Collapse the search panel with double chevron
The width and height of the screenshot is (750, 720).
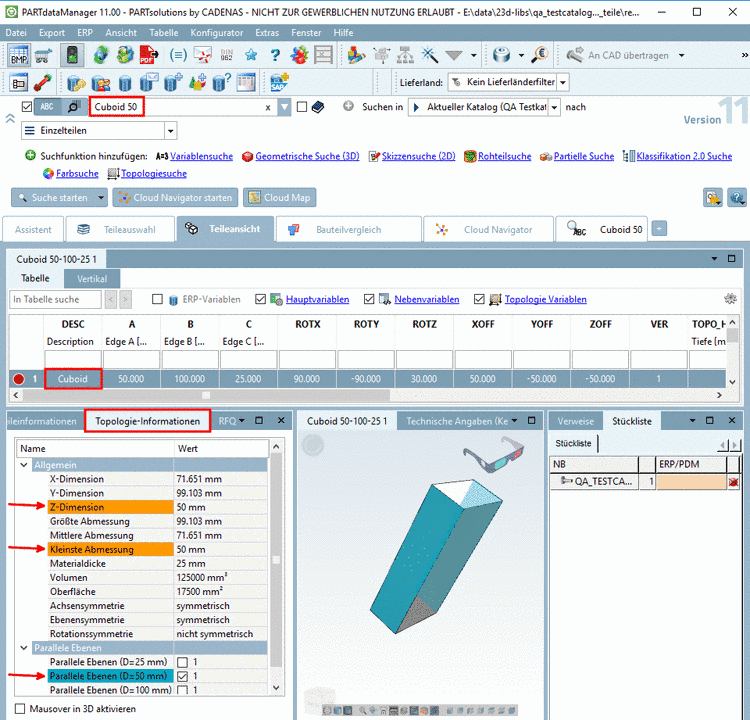(10, 119)
